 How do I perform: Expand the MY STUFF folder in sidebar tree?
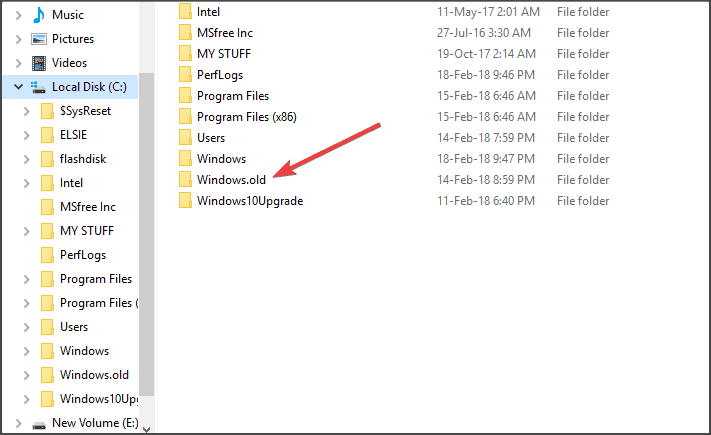coord(27,231)
